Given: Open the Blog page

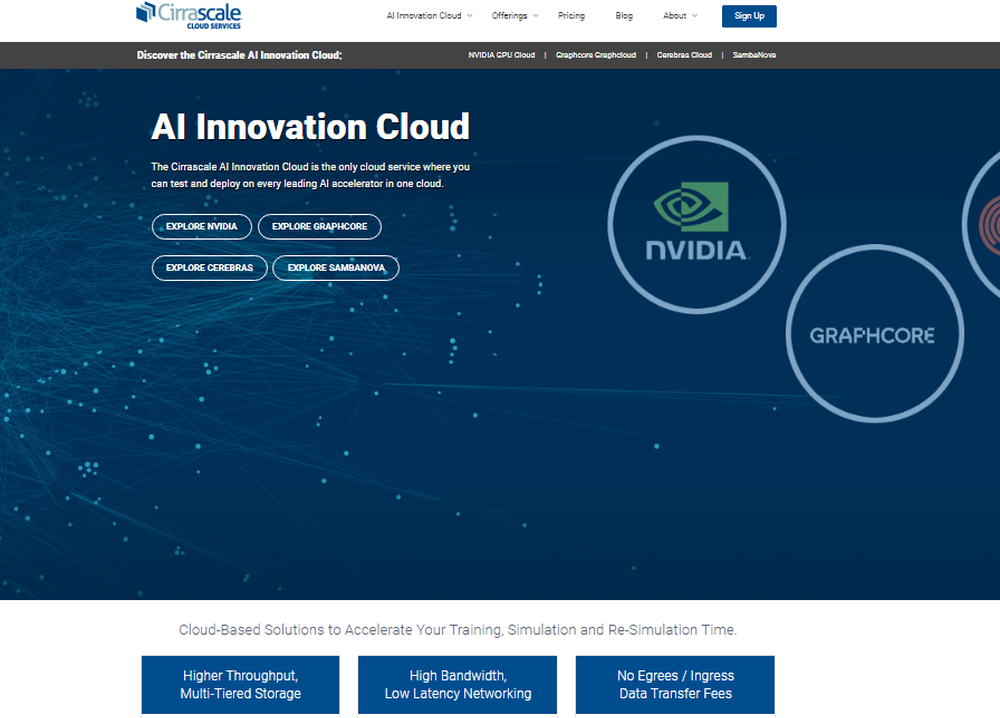Looking at the screenshot, I should click(624, 16).
